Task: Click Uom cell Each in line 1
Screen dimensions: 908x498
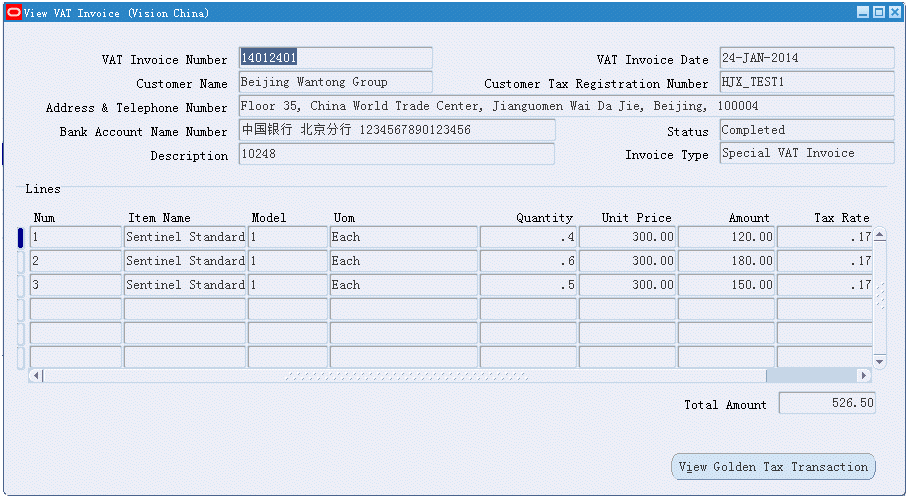Action: tap(404, 237)
